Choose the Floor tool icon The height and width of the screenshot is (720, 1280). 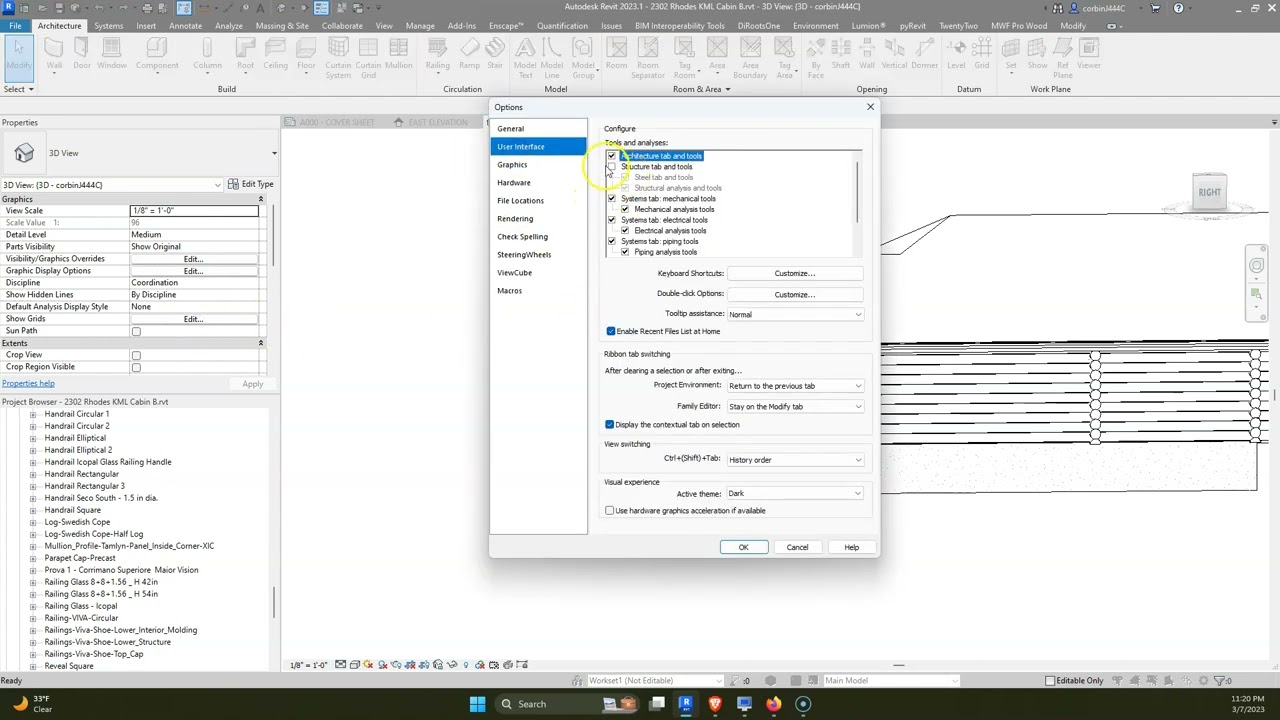307,53
